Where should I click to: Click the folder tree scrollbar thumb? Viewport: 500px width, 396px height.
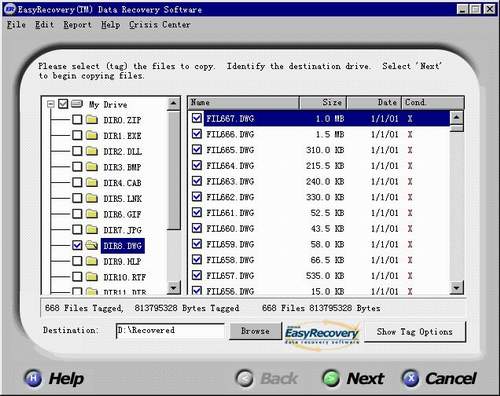pyautogui.click(x=173, y=170)
